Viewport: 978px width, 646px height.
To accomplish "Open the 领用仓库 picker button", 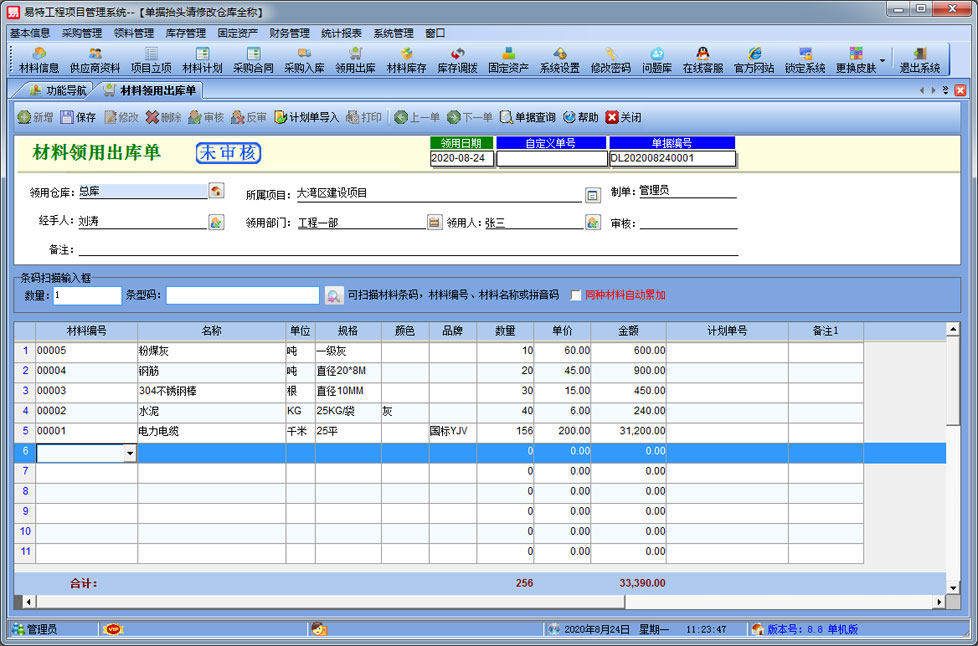I will tap(216, 191).
